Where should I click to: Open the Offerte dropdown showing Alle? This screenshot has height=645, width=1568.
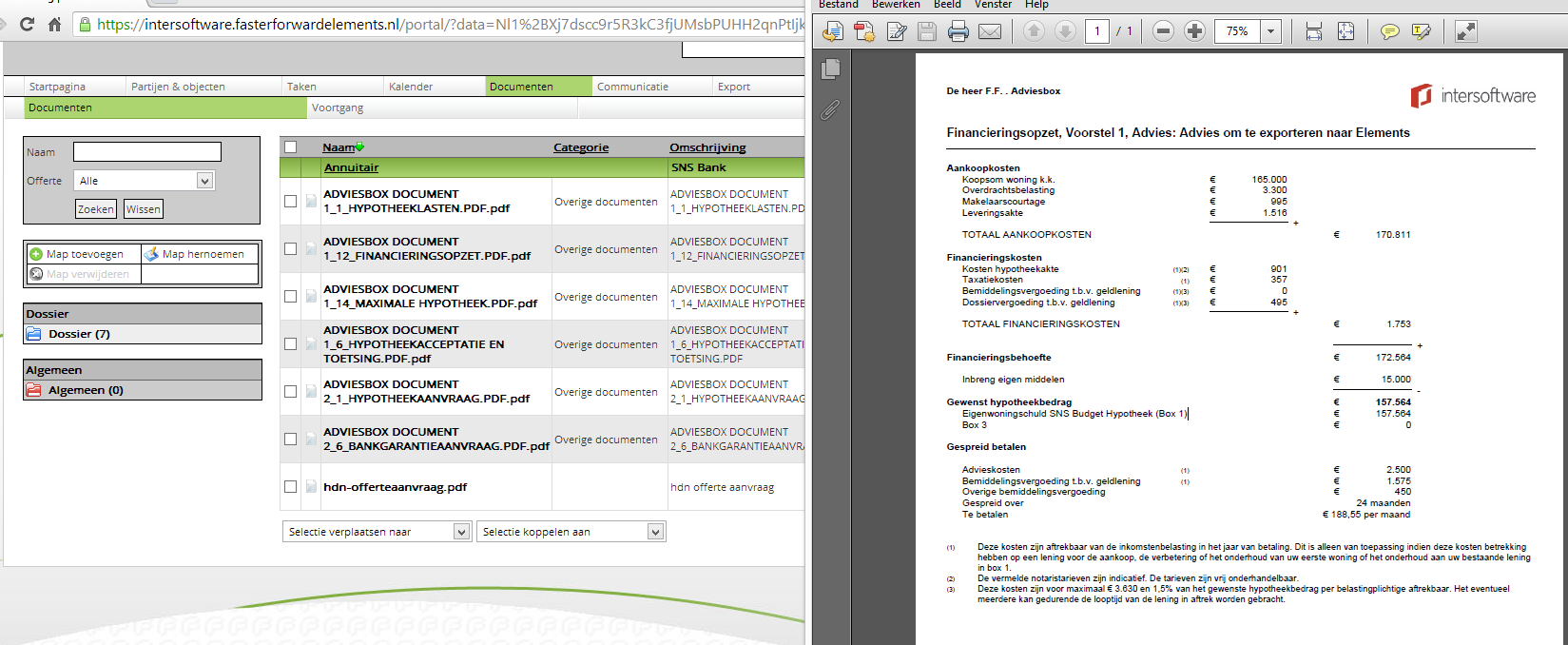[145, 181]
